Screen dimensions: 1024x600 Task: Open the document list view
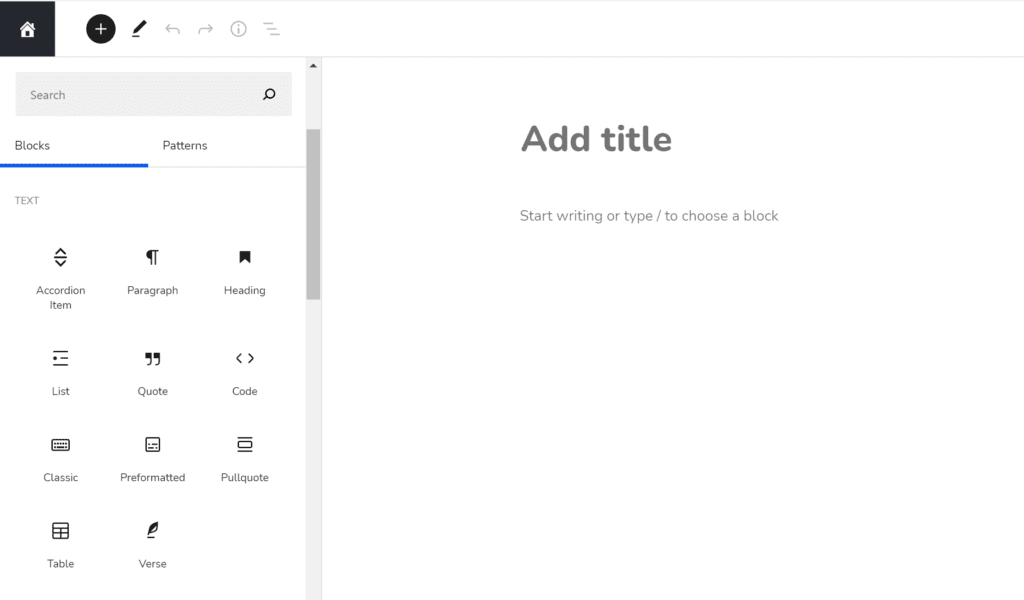tap(271, 28)
